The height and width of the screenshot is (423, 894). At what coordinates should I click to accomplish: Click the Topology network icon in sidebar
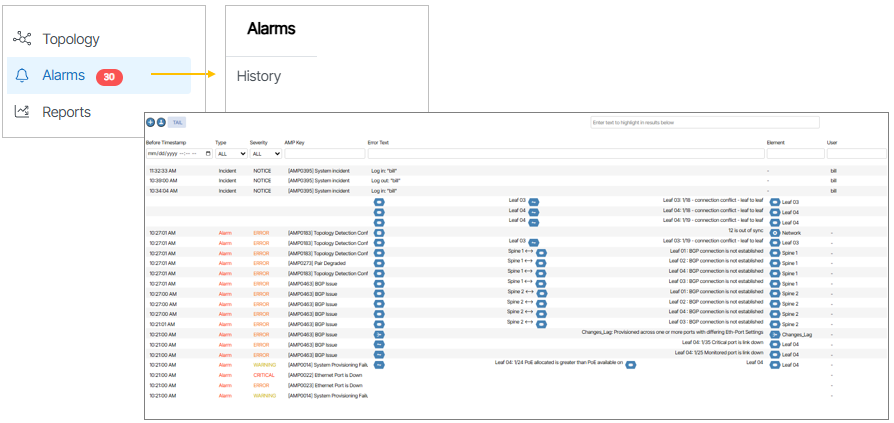coord(22,39)
